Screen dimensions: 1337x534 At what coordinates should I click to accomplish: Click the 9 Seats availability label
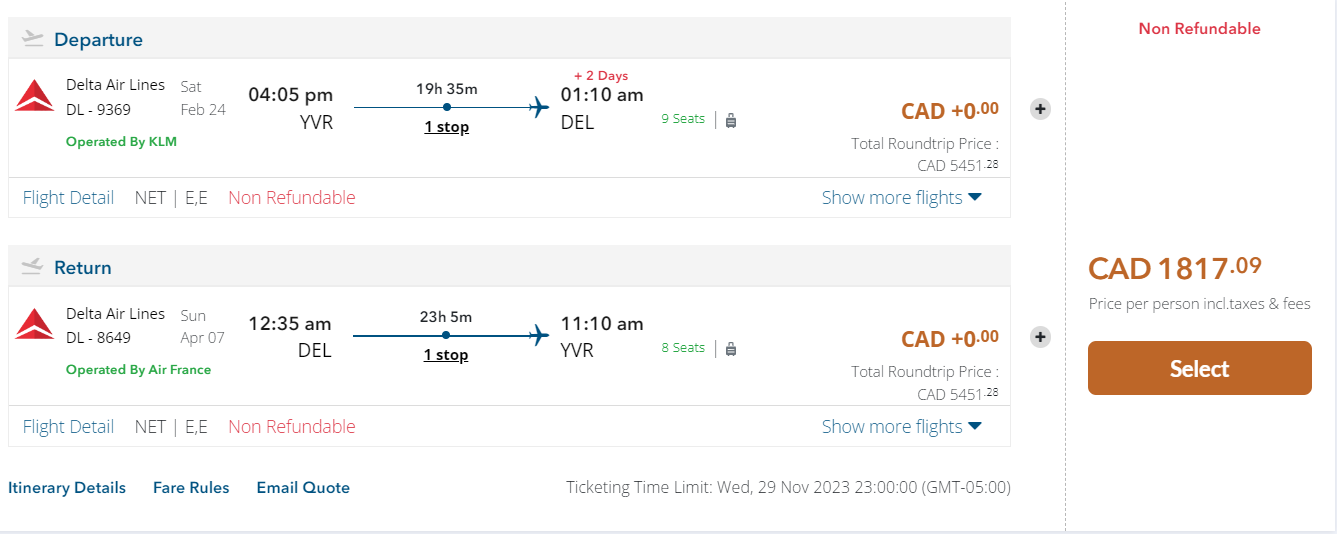pyautogui.click(x=683, y=119)
